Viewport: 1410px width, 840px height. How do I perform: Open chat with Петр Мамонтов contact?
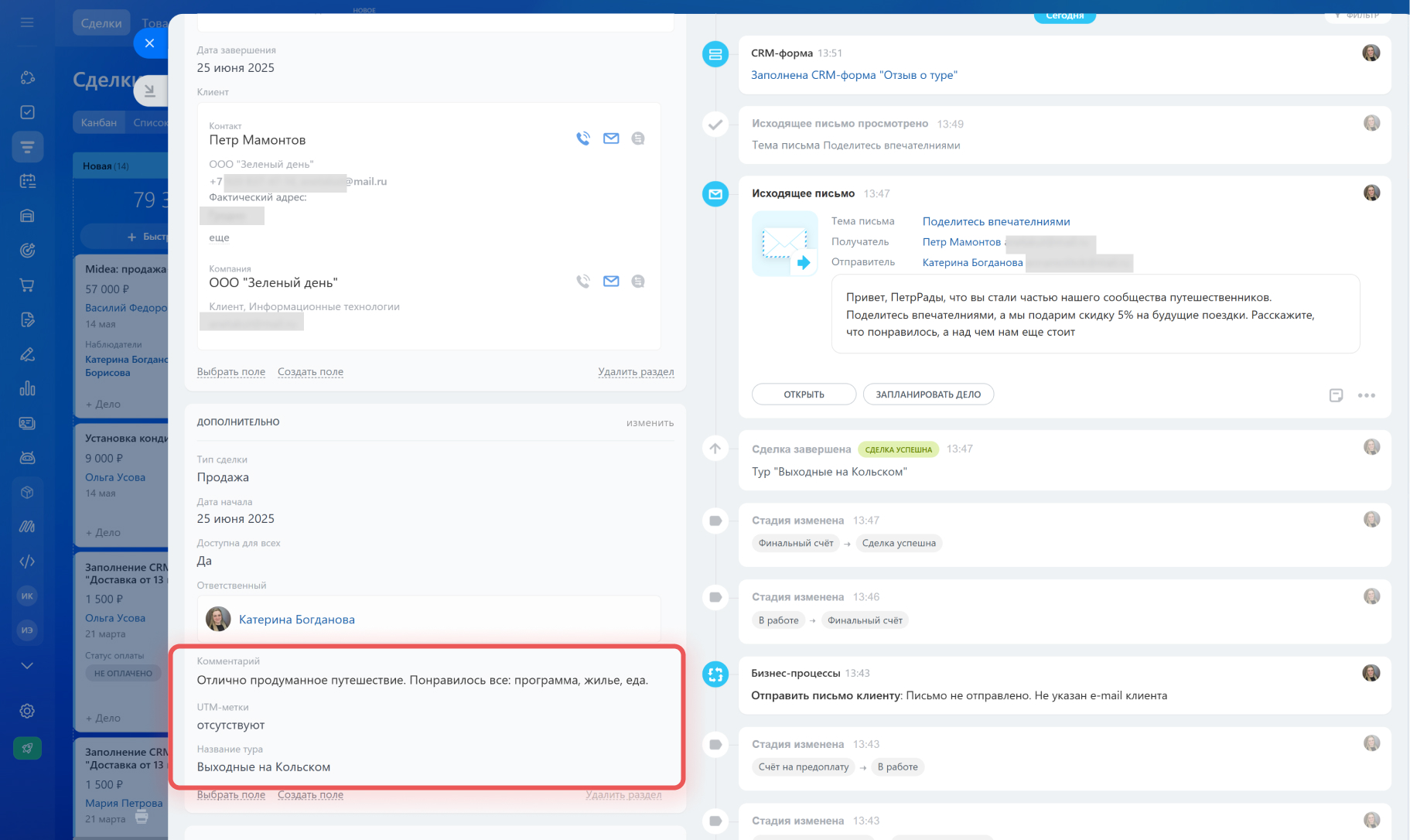(638, 138)
